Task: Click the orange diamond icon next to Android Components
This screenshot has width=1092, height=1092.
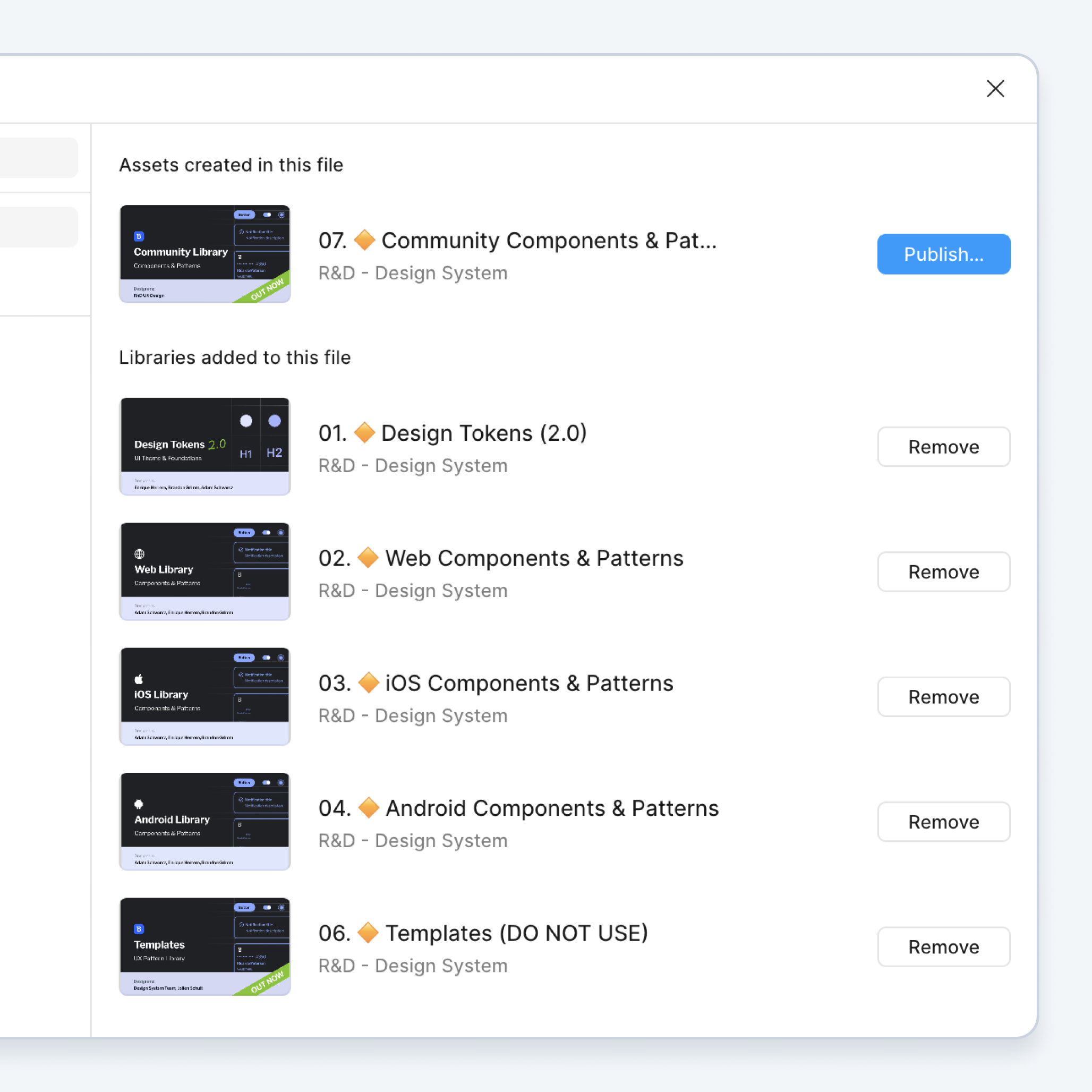Action: tap(369, 807)
